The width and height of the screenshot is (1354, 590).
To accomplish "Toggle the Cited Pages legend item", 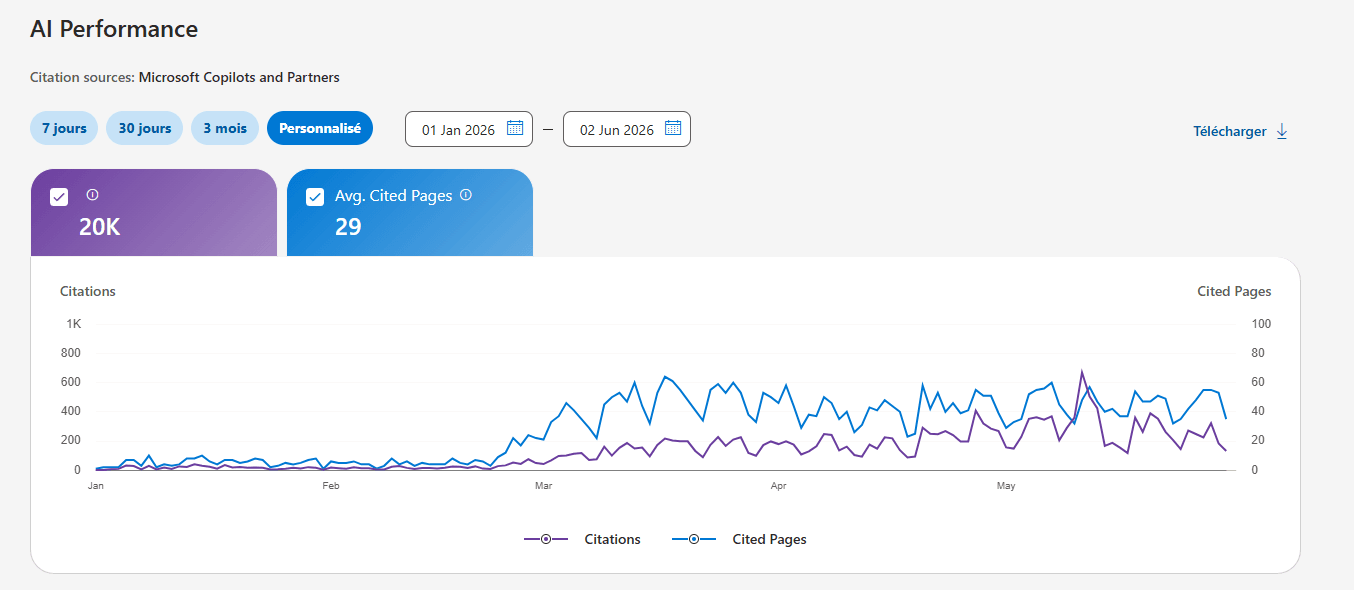I will point(739,539).
